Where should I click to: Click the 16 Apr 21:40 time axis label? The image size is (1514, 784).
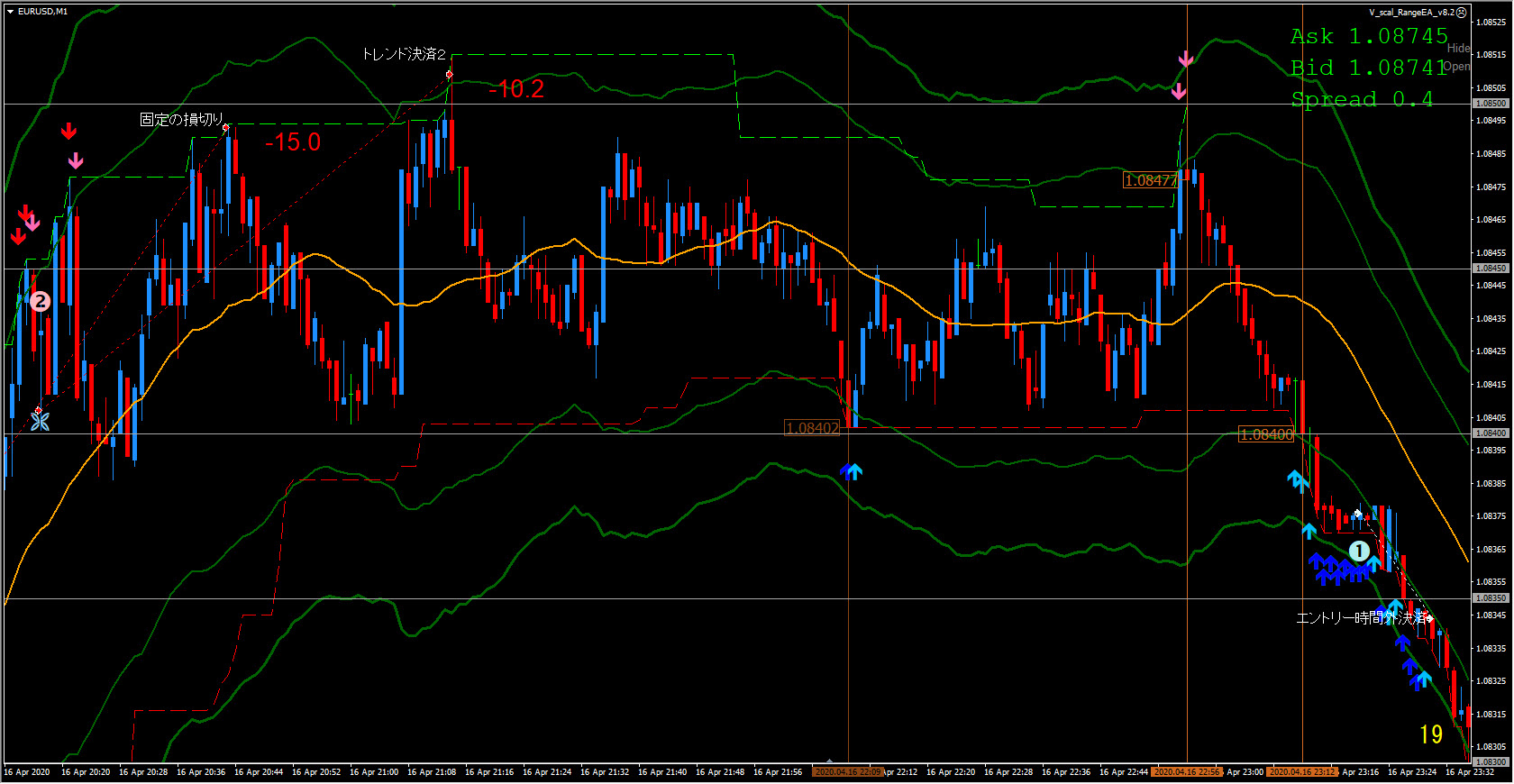(662, 772)
